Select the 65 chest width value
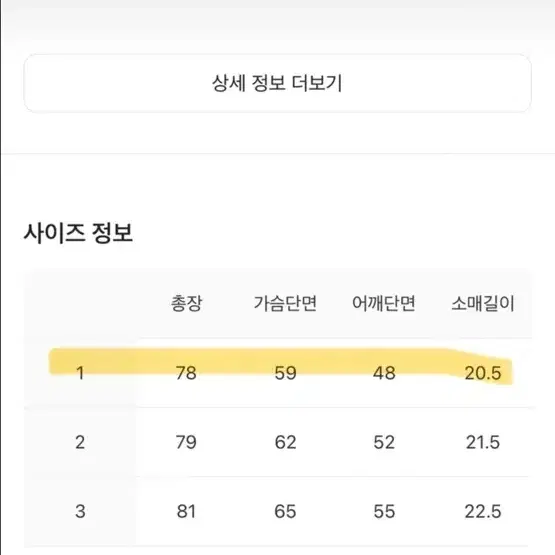 (285, 511)
